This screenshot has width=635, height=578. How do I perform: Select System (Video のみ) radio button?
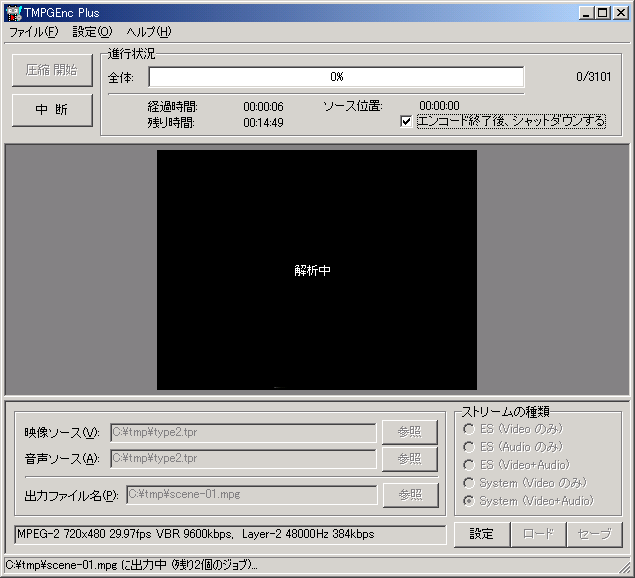point(469,483)
